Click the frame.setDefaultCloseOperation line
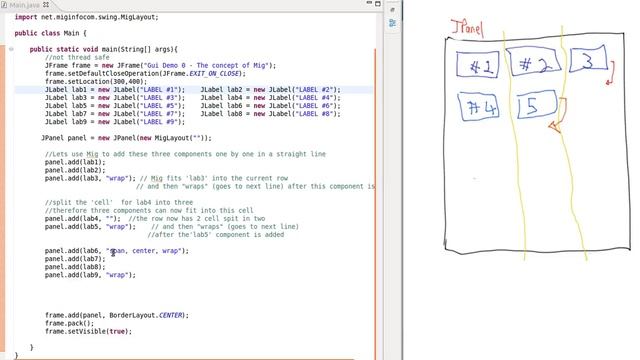The height and width of the screenshot is (360, 640). coord(145,73)
